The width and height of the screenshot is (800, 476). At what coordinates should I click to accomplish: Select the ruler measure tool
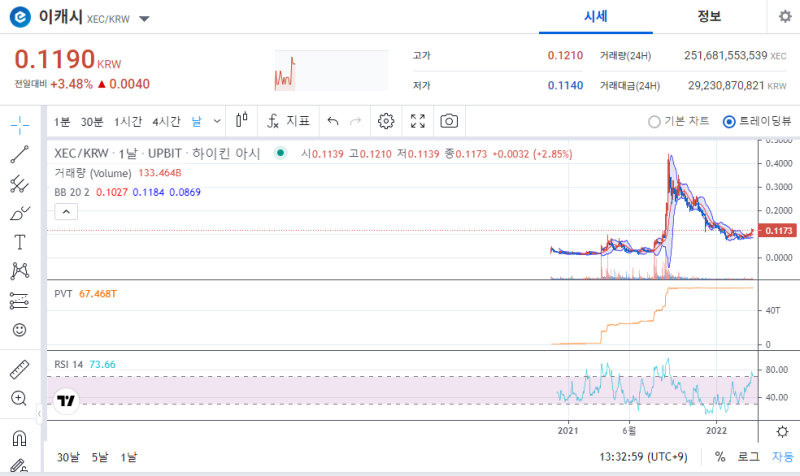point(19,369)
